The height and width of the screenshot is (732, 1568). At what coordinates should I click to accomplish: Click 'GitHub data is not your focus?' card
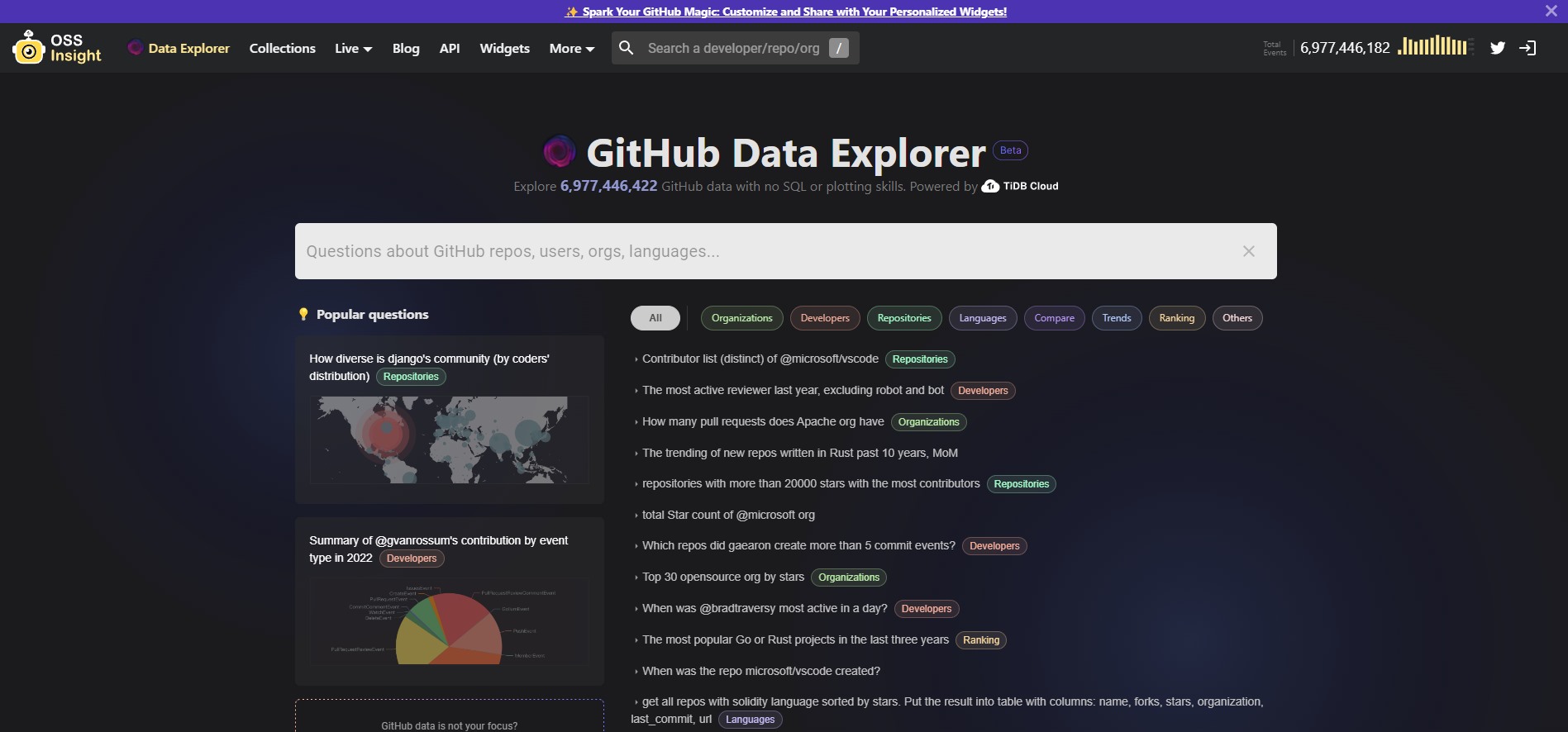(x=450, y=716)
